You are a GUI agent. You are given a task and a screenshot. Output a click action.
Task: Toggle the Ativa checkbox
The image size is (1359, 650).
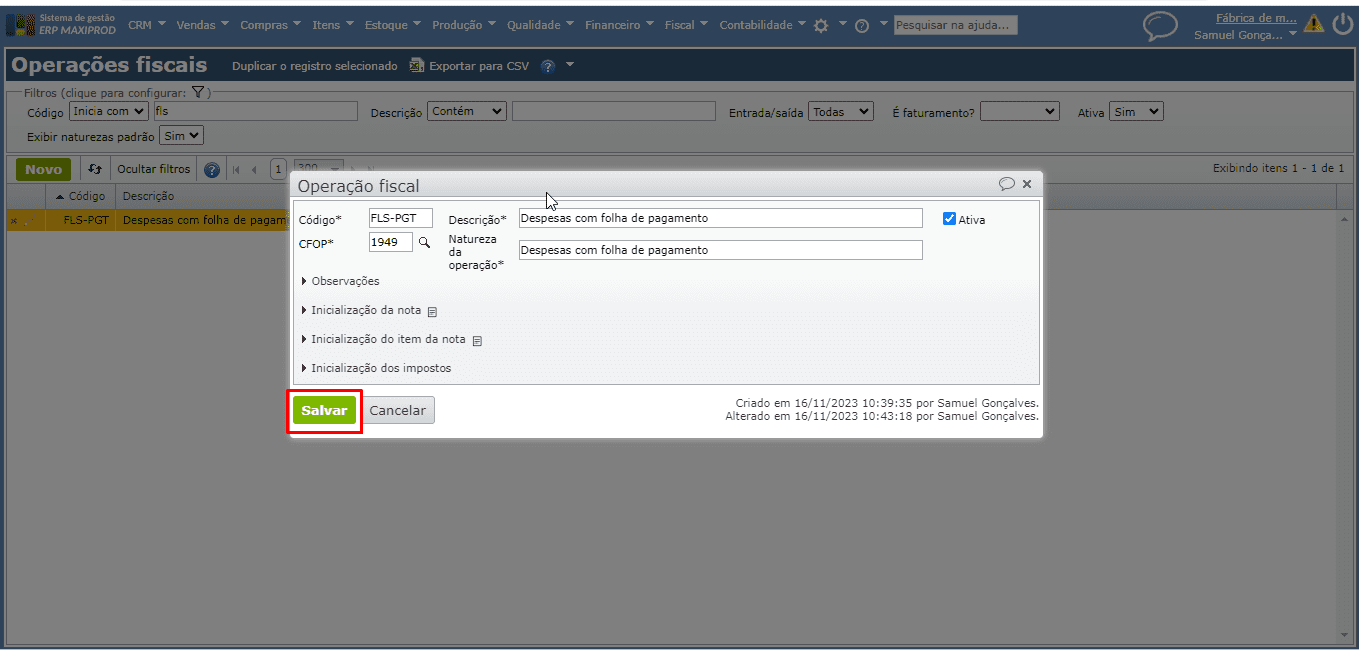(x=950, y=219)
